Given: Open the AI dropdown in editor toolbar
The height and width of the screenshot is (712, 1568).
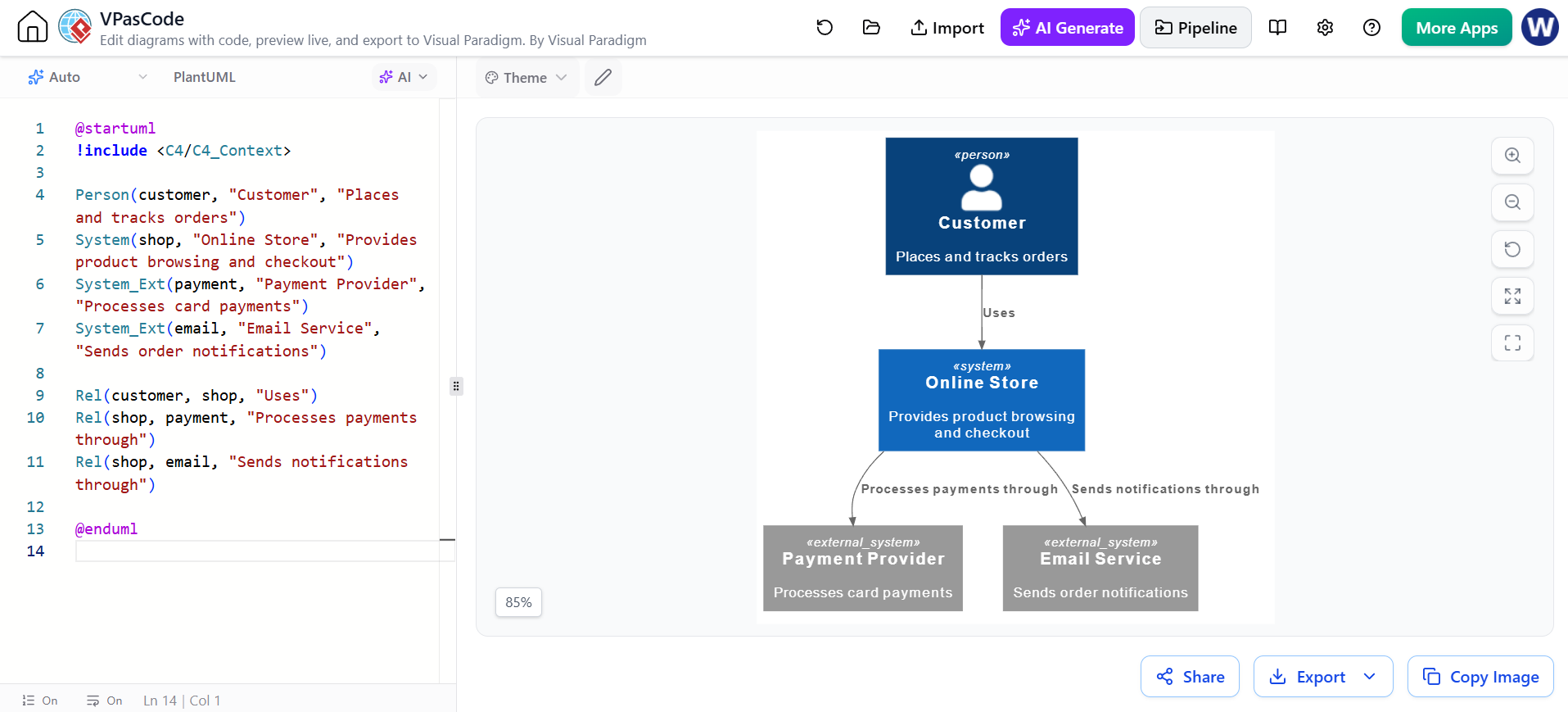Looking at the screenshot, I should click(404, 77).
